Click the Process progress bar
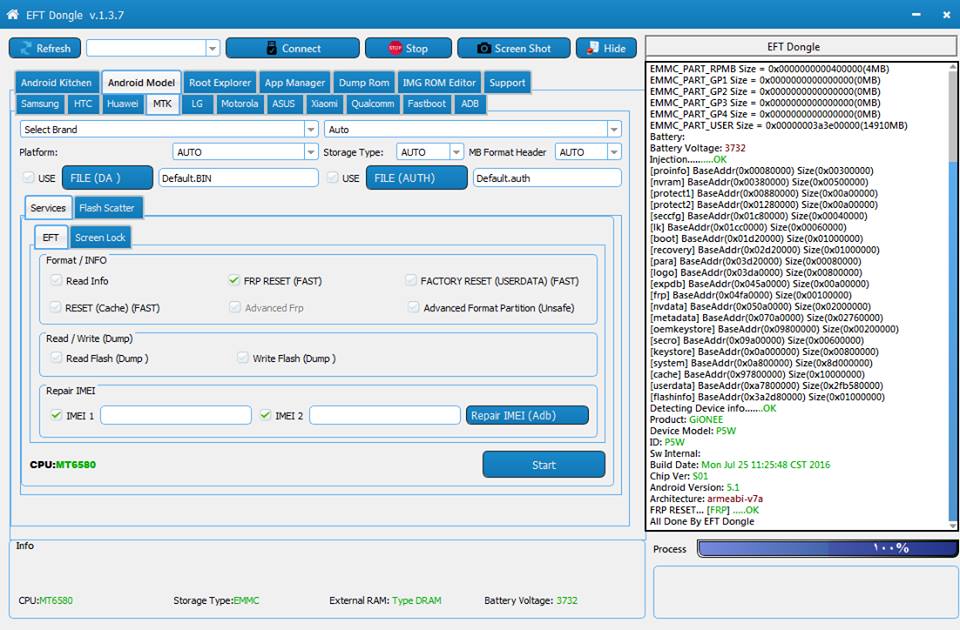 point(827,548)
